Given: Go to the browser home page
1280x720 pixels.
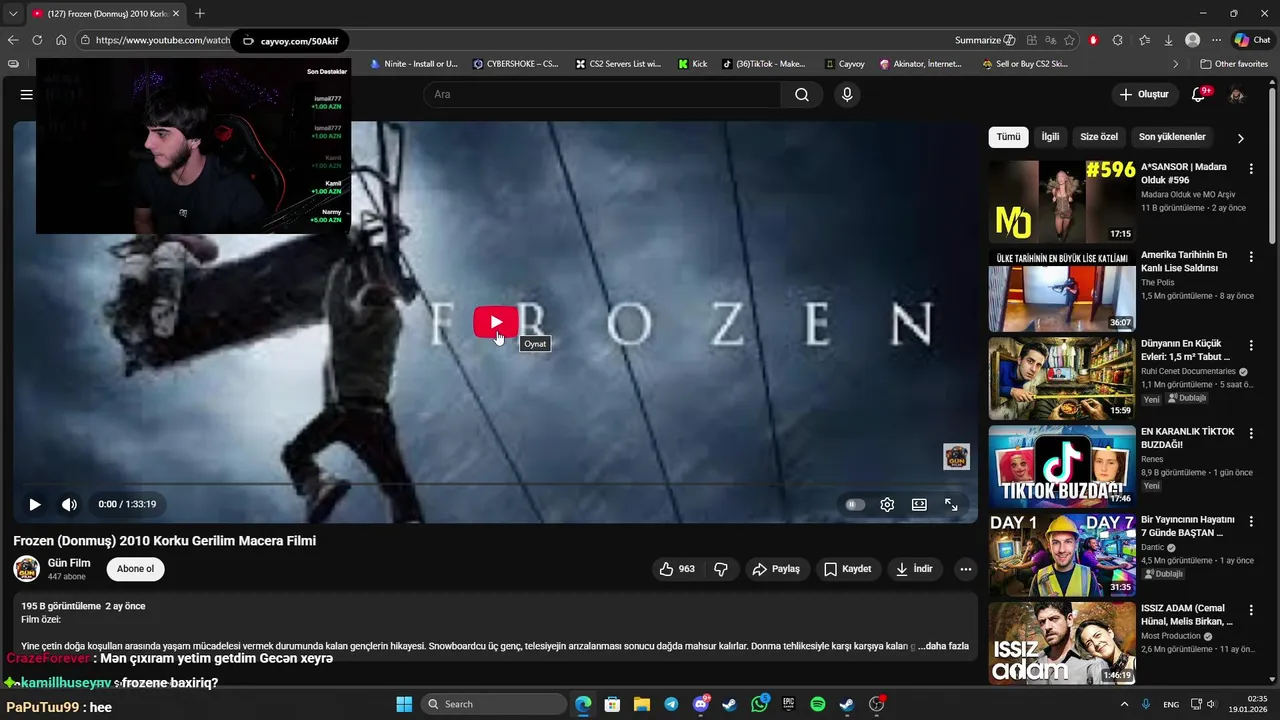Looking at the screenshot, I should click(61, 40).
